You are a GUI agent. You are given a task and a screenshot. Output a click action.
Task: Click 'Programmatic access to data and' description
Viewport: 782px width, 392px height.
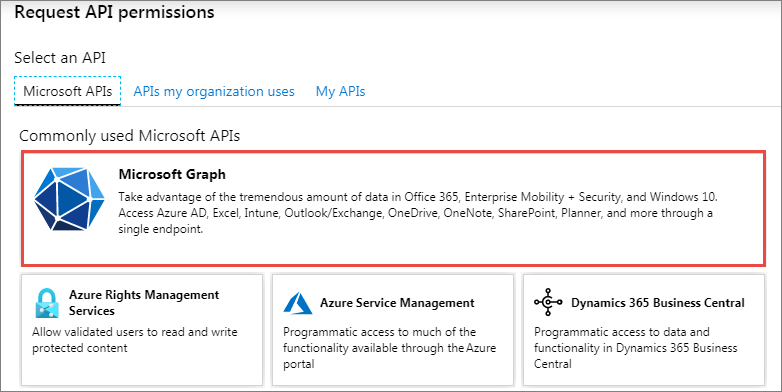(635, 348)
